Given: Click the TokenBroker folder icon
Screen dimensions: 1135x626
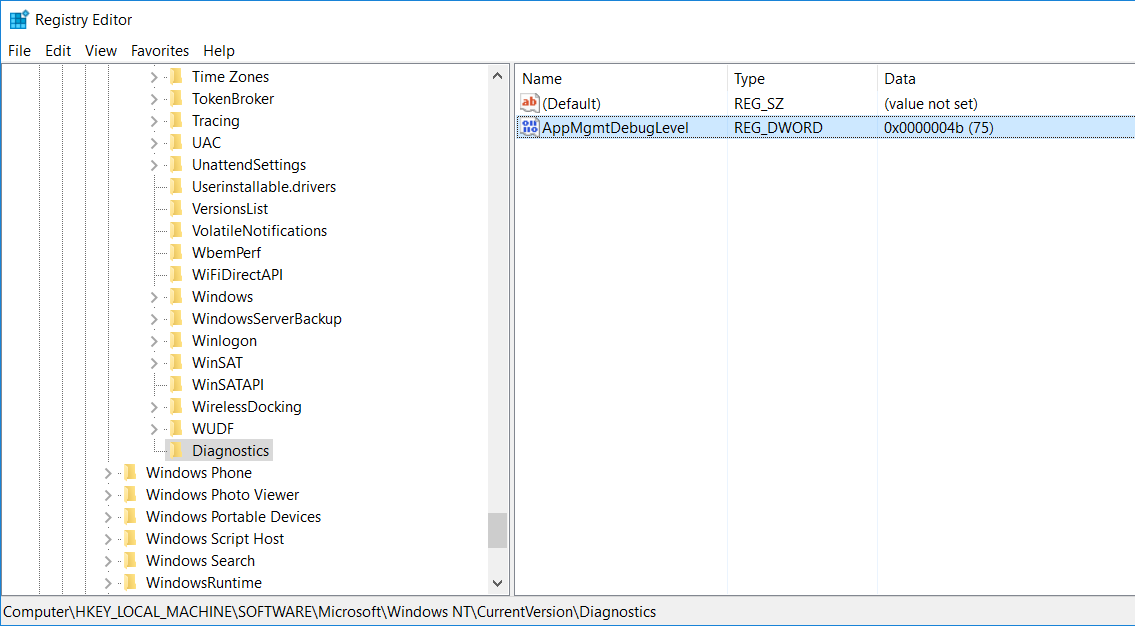Looking at the screenshot, I should (176, 99).
